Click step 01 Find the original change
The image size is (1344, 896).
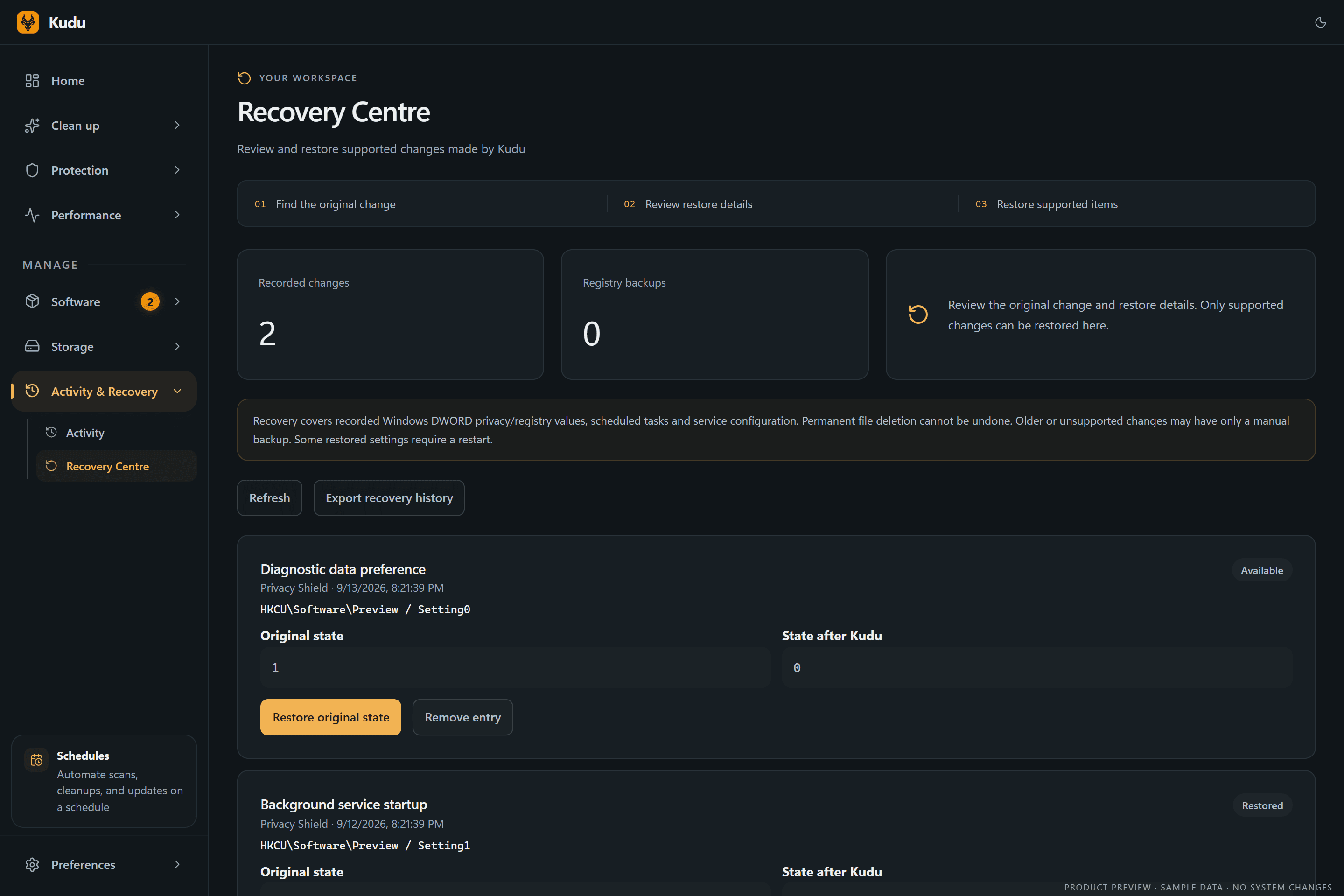point(325,204)
